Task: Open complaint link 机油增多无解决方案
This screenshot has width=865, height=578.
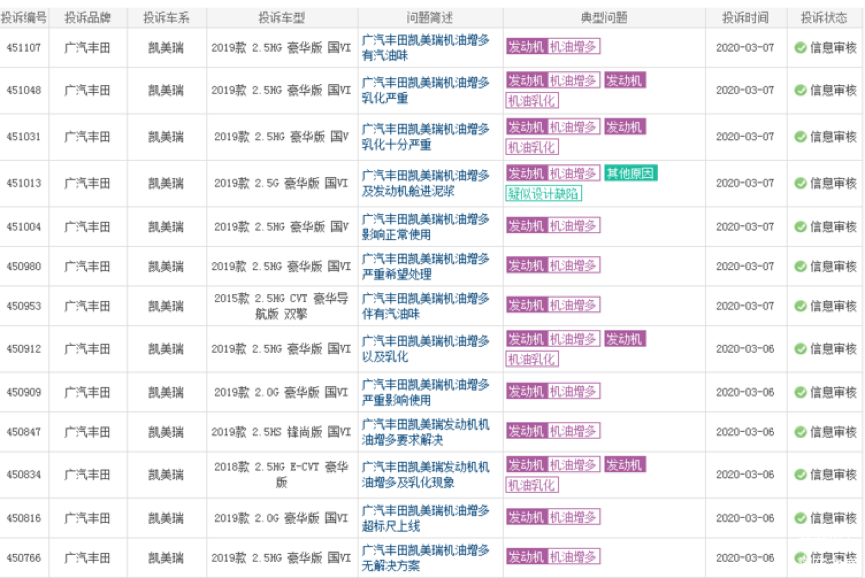Action: point(425,558)
